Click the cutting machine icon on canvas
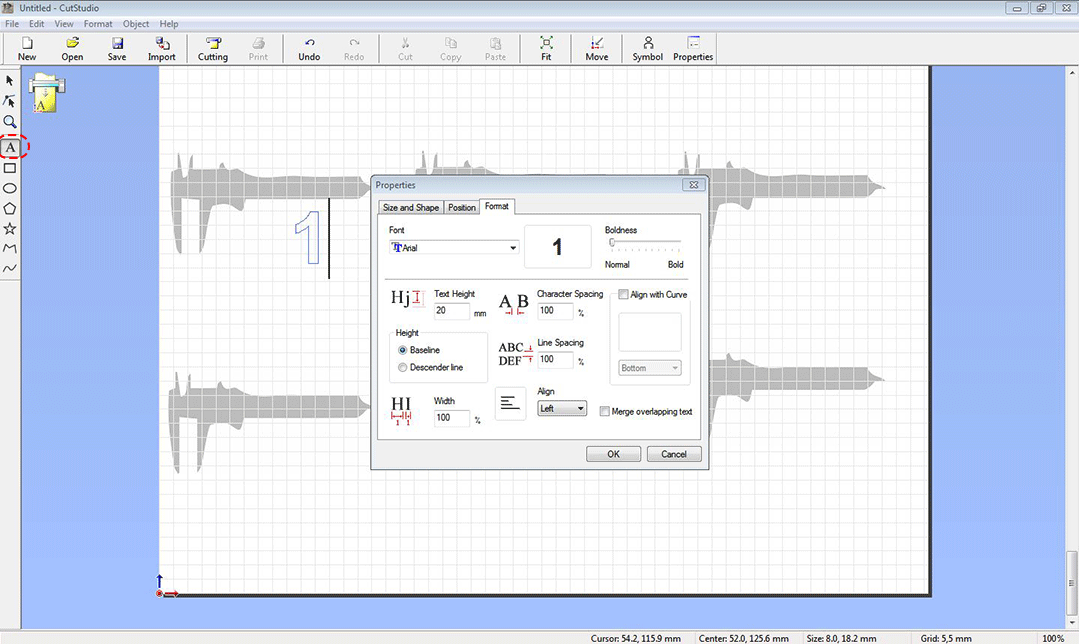The image size is (1079, 644). click(47, 92)
